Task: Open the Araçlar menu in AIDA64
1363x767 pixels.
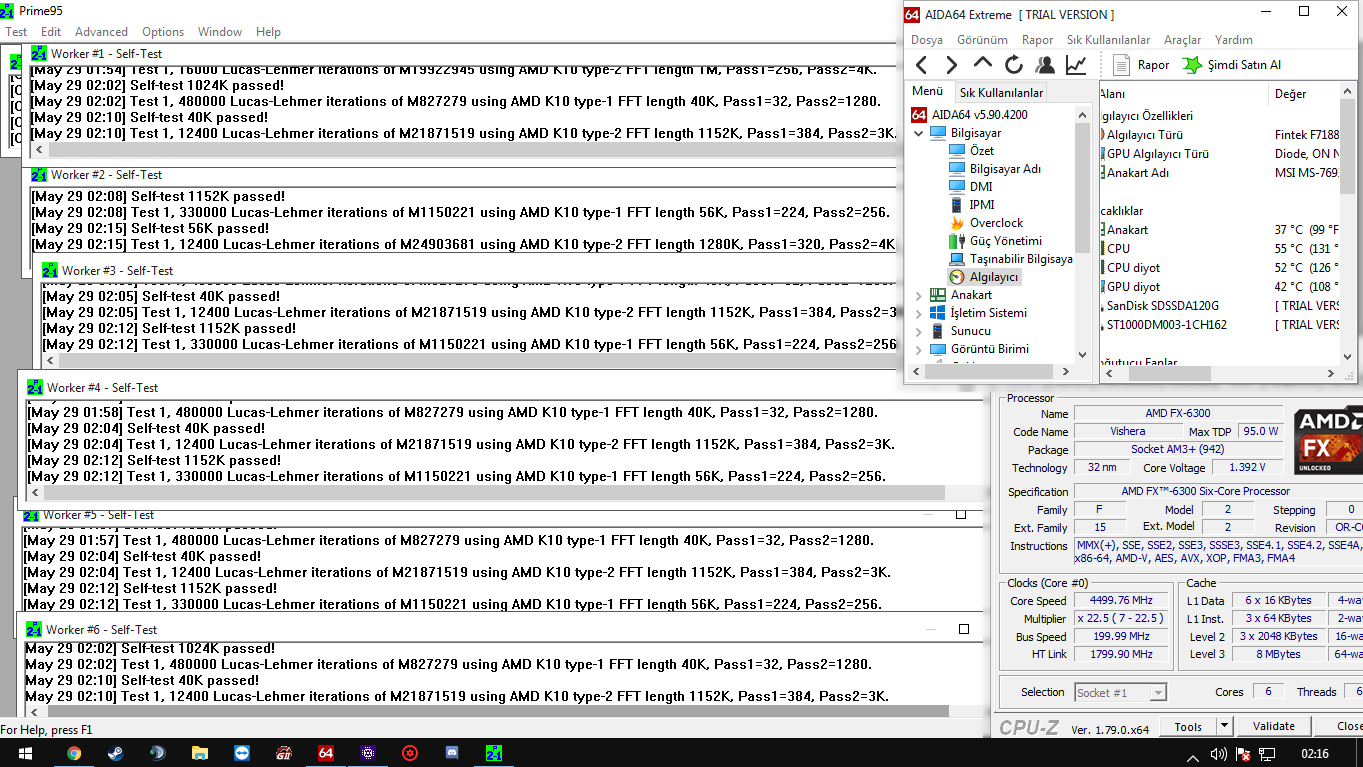Action: click(x=1182, y=40)
